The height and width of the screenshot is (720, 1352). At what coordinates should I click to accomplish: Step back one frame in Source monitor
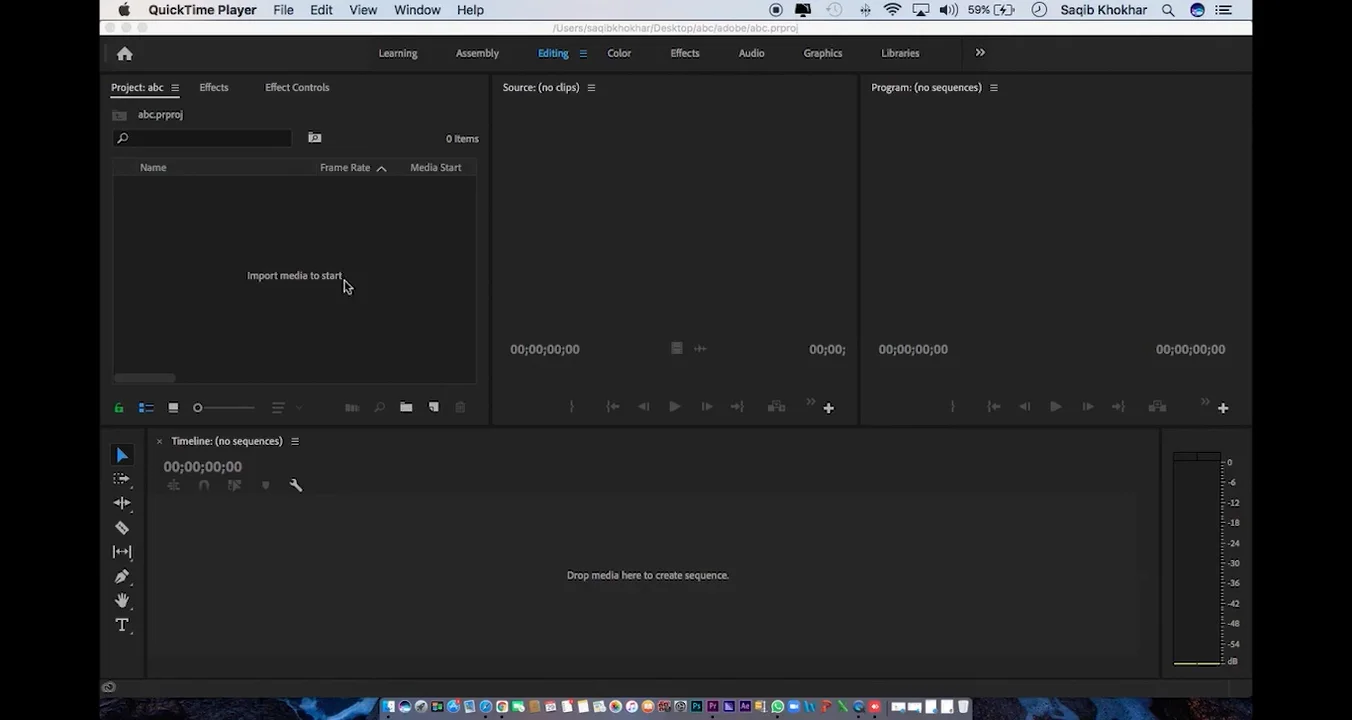click(643, 407)
